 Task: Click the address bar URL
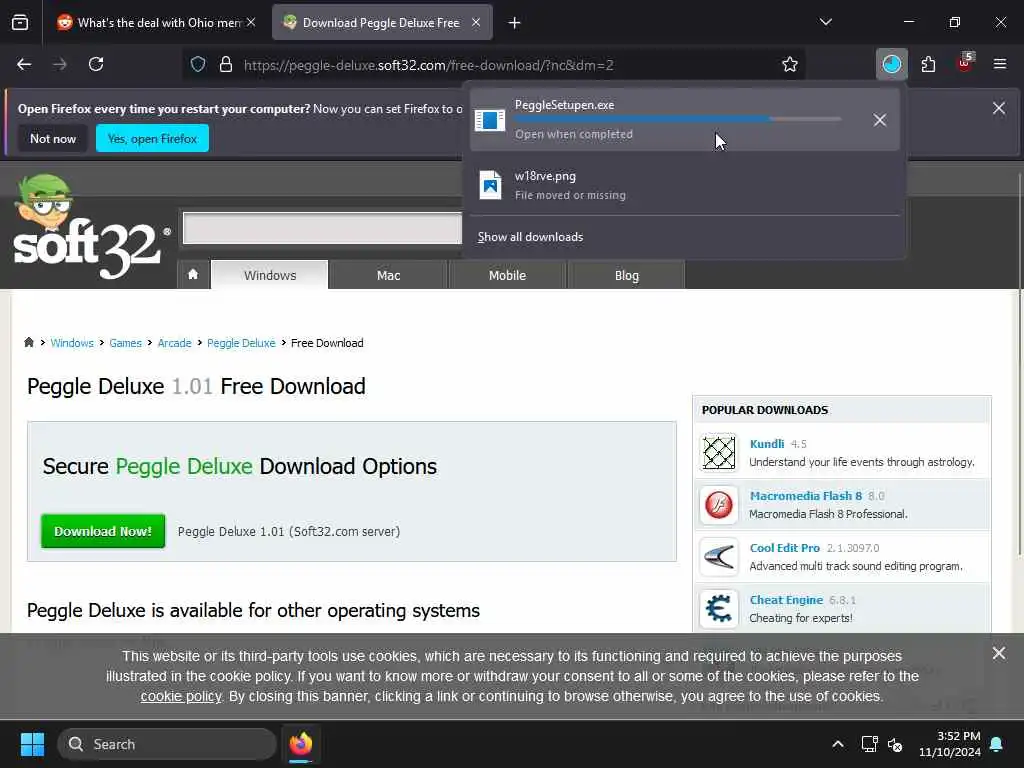(x=428, y=65)
